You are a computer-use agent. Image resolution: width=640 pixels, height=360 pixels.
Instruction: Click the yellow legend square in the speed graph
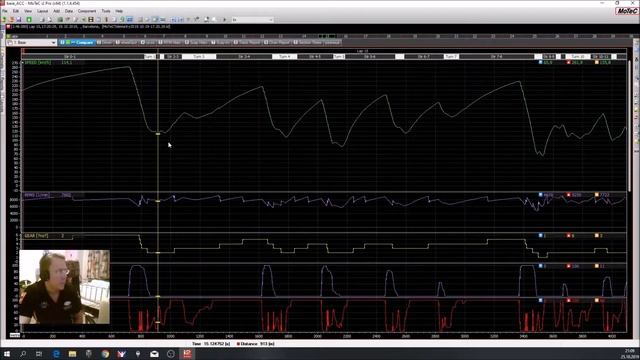point(597,62)
